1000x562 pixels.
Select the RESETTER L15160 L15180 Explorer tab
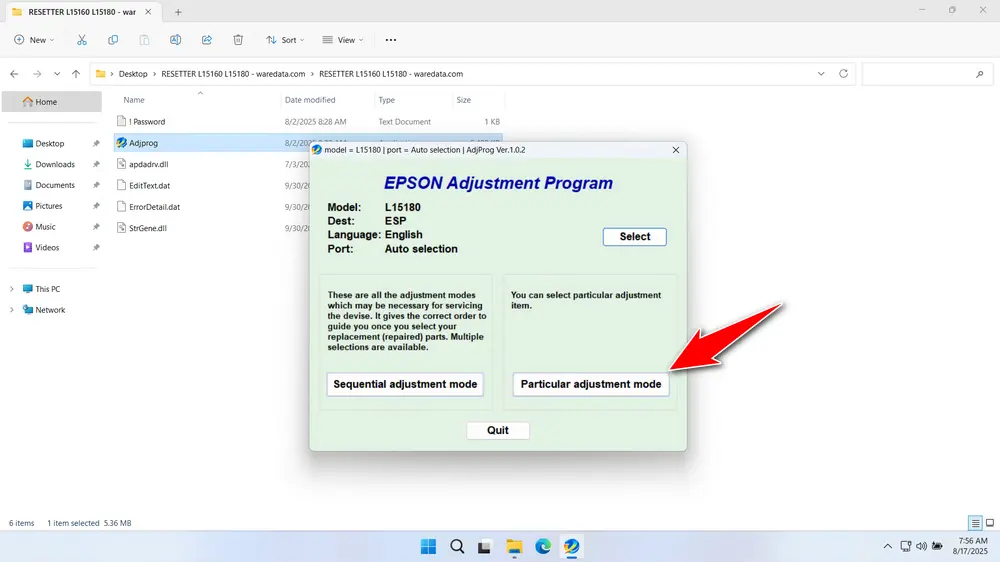[82, 12]
